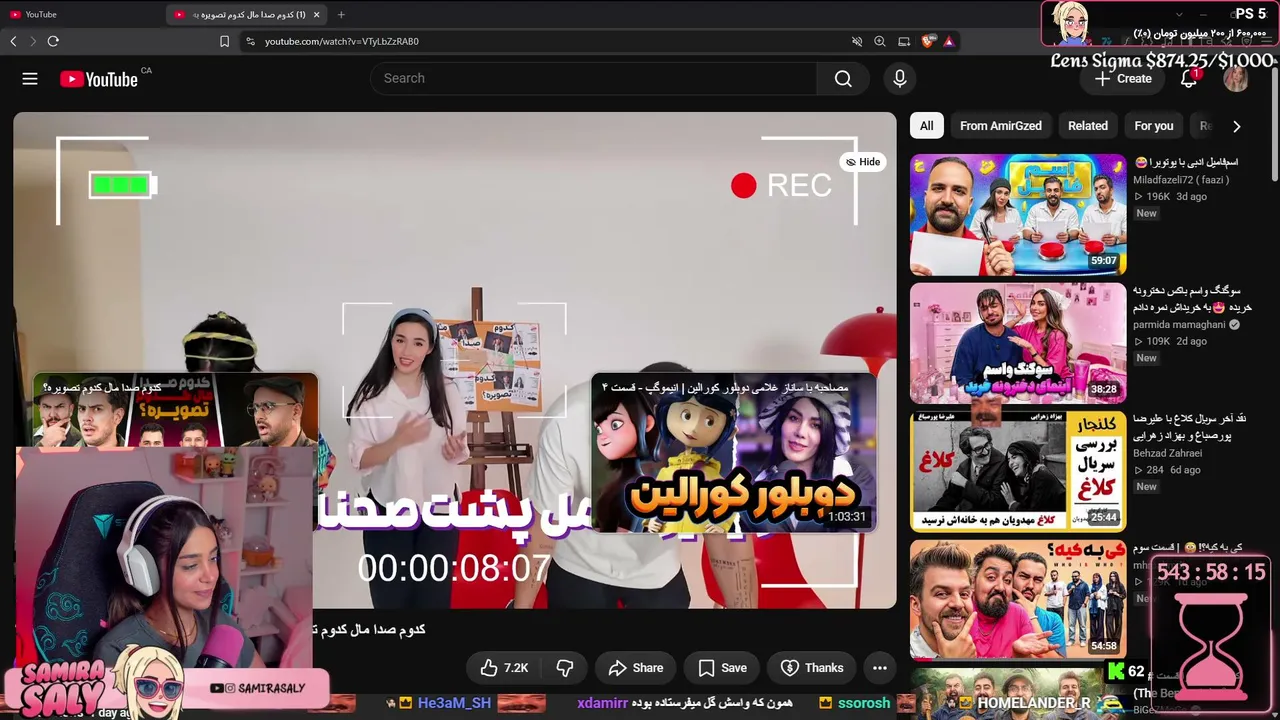Open the 1:03:31 end-screen video card
The height and width of the screenshot is (720, 1280).
(734, 453)
